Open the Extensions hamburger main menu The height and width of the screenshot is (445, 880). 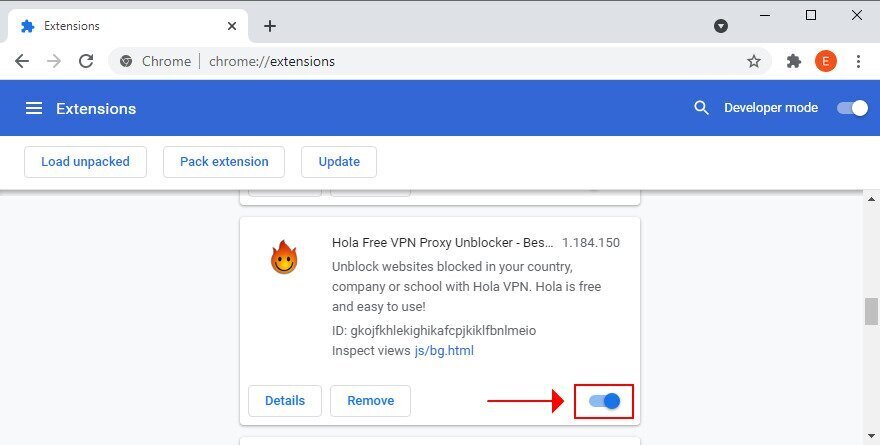pyautogui.click(x=34, y=108)
